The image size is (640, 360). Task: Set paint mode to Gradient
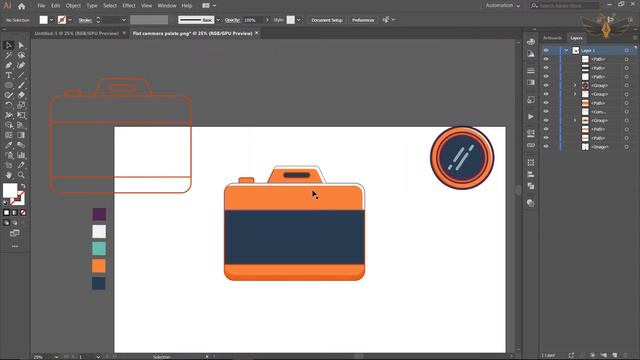coord(15,213)
